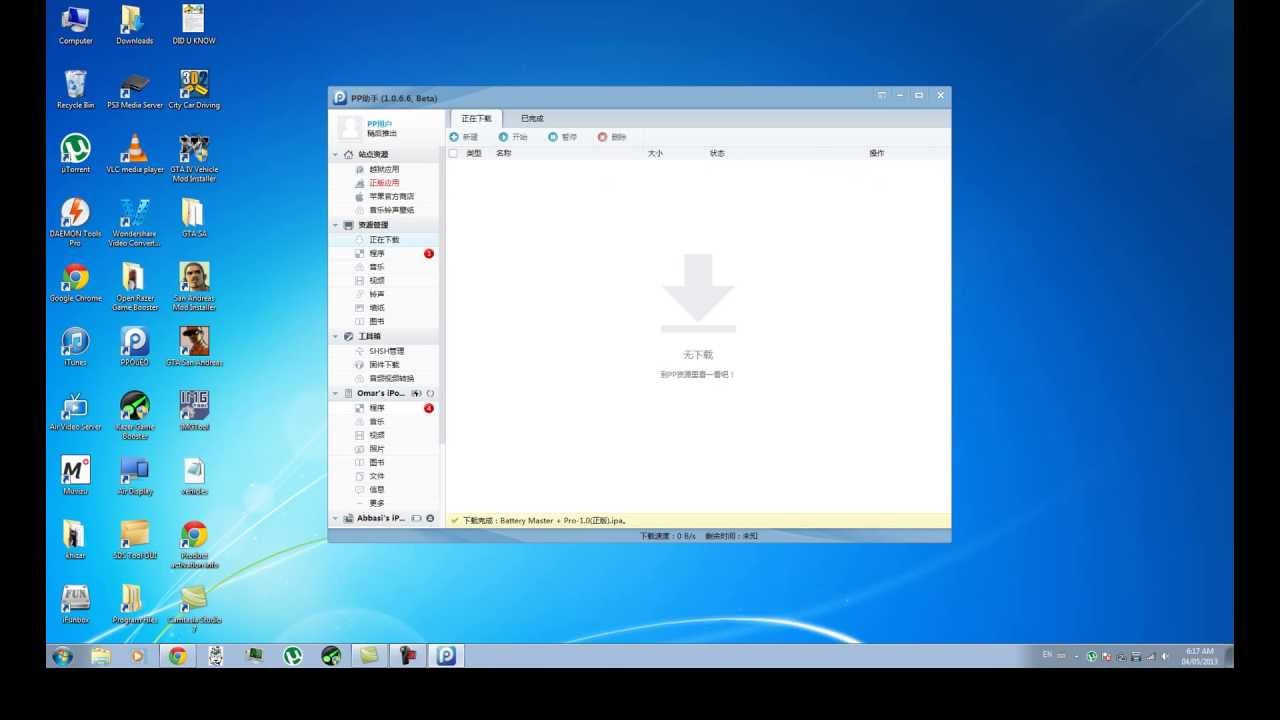Click the blue plus New download icon
This screenshot has height=720, width=1280.
tap(454, 137)
